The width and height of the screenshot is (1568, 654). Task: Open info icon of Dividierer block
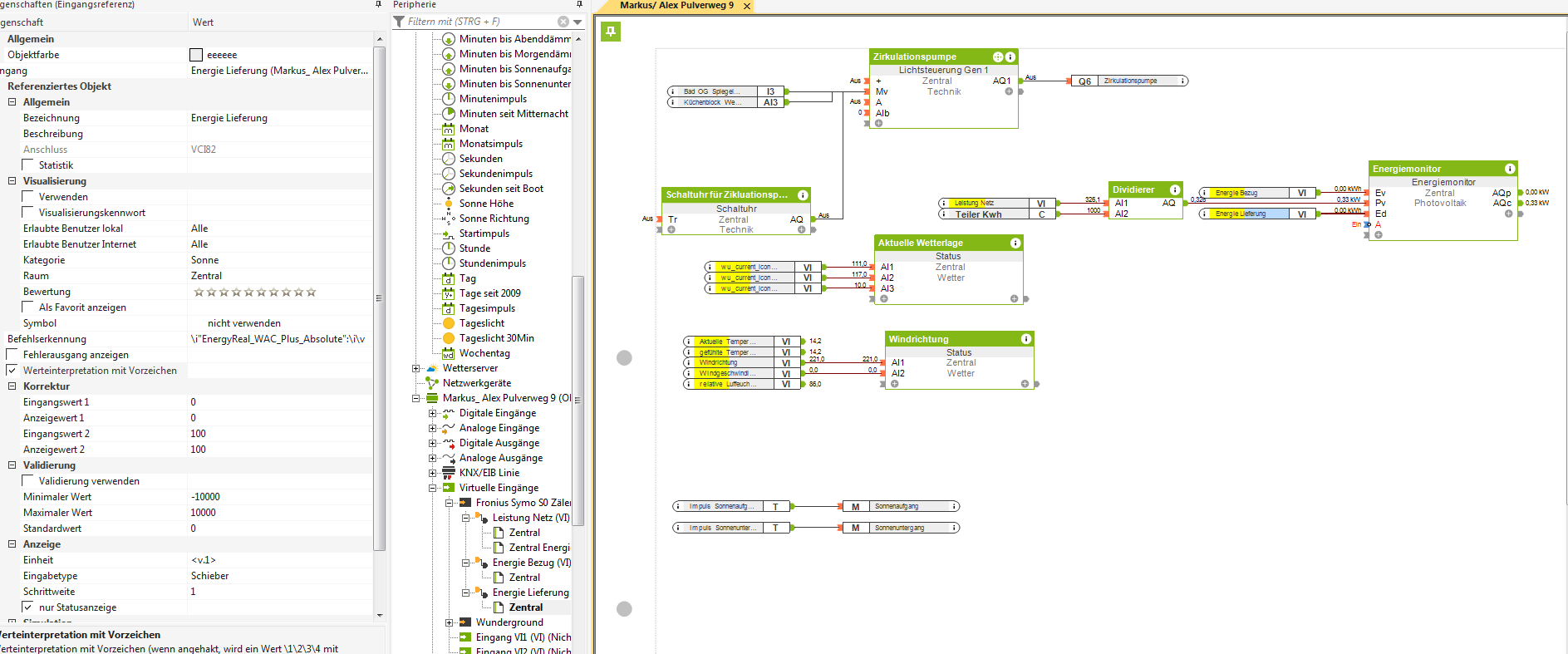point(1175,189)
